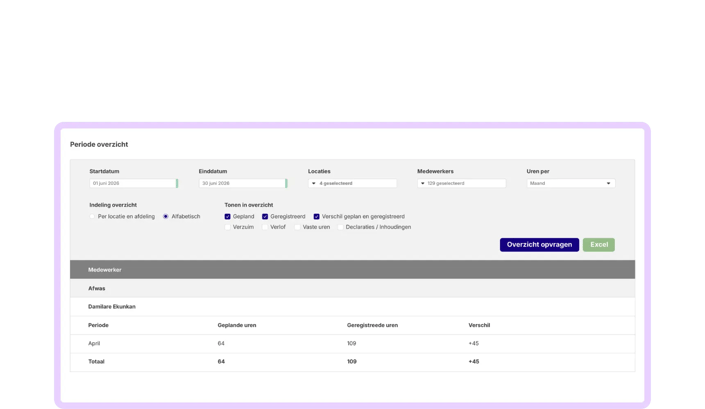This screenshot has width=705, height=409.
Task: Enable the Verlof checkbox
Action: click(x=265, y=227)
